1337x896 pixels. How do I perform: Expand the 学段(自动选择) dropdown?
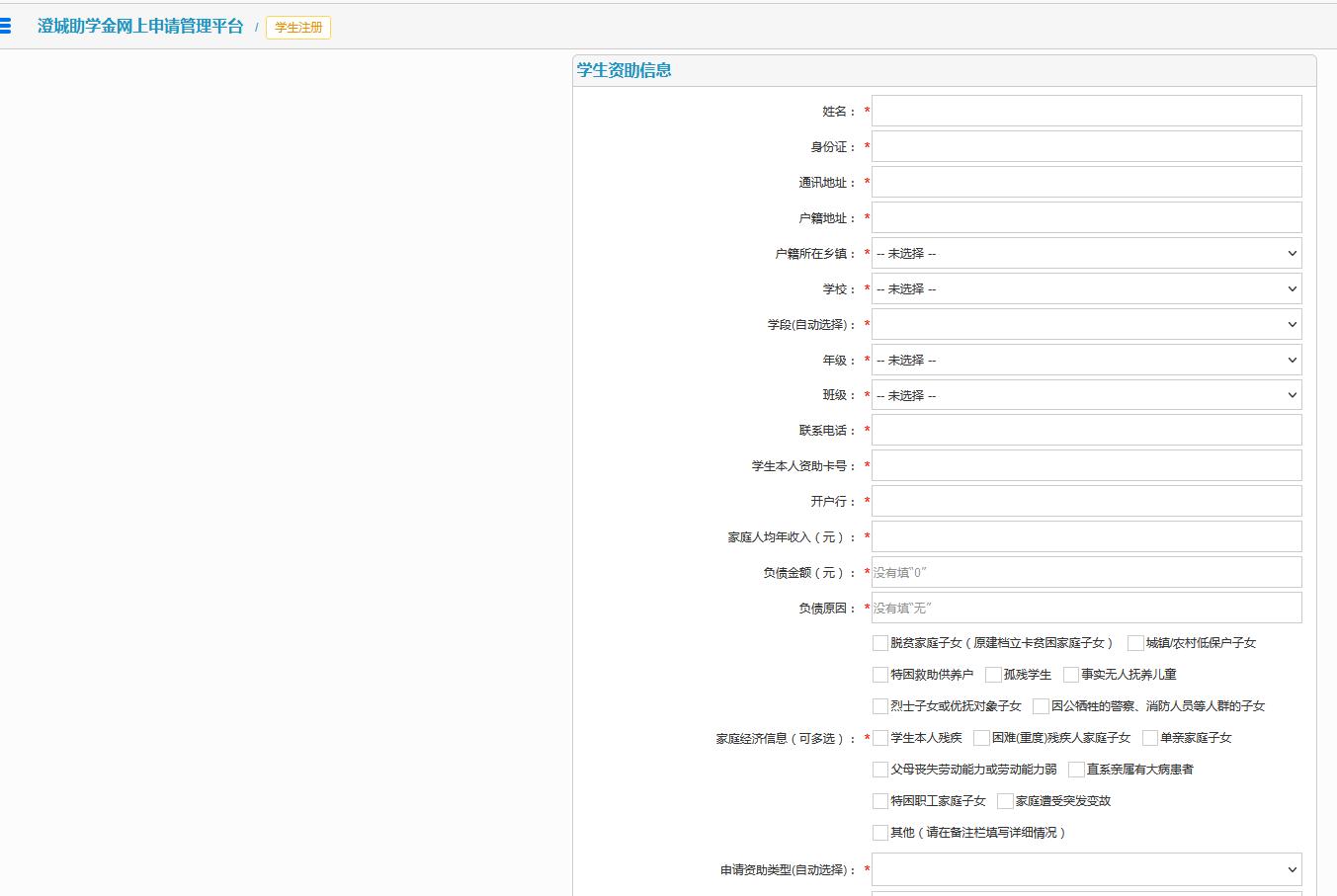click(1085, 324)
